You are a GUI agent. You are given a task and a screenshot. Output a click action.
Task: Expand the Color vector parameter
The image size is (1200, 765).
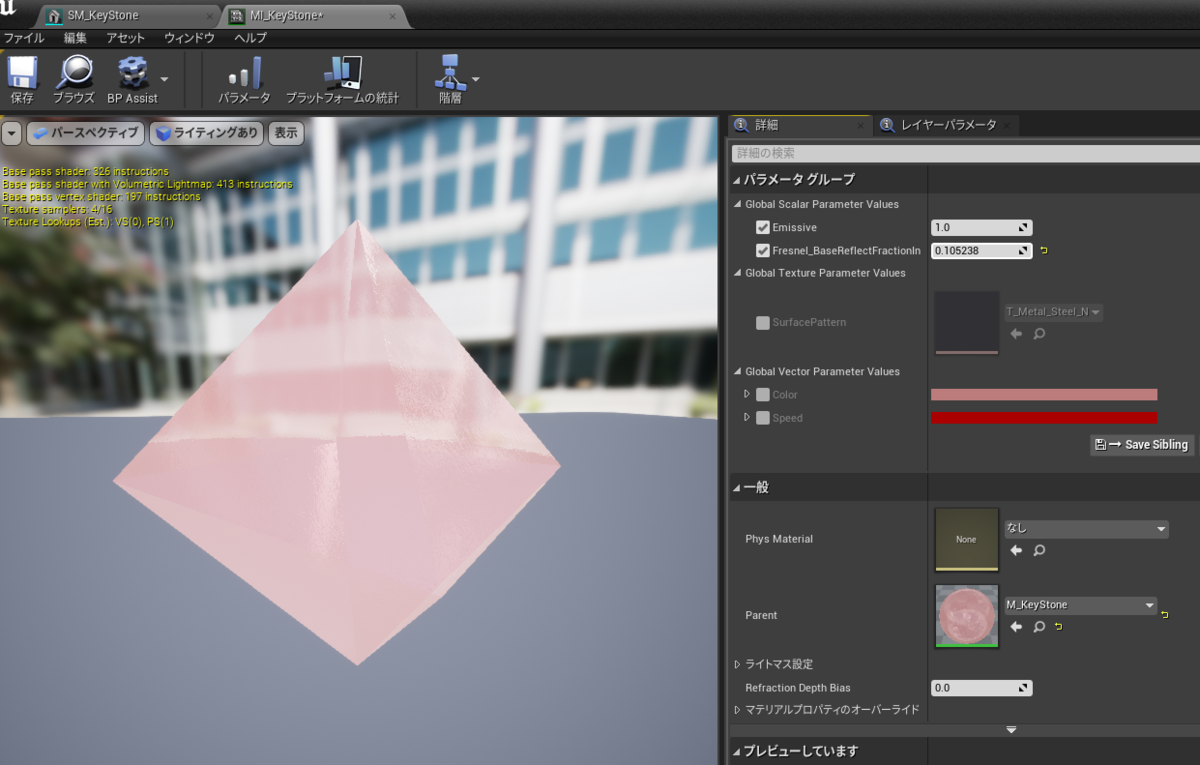[747, 395]
